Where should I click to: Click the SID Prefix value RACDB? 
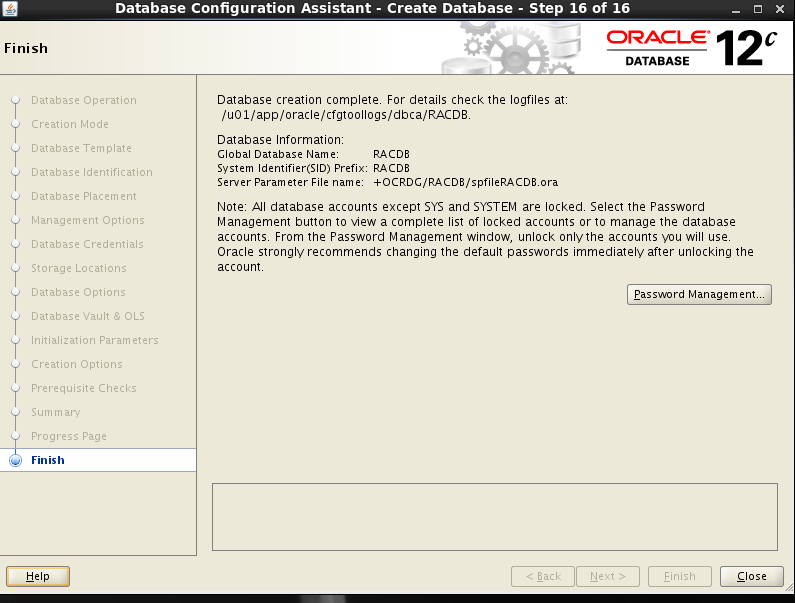click(x=391, y=168)
